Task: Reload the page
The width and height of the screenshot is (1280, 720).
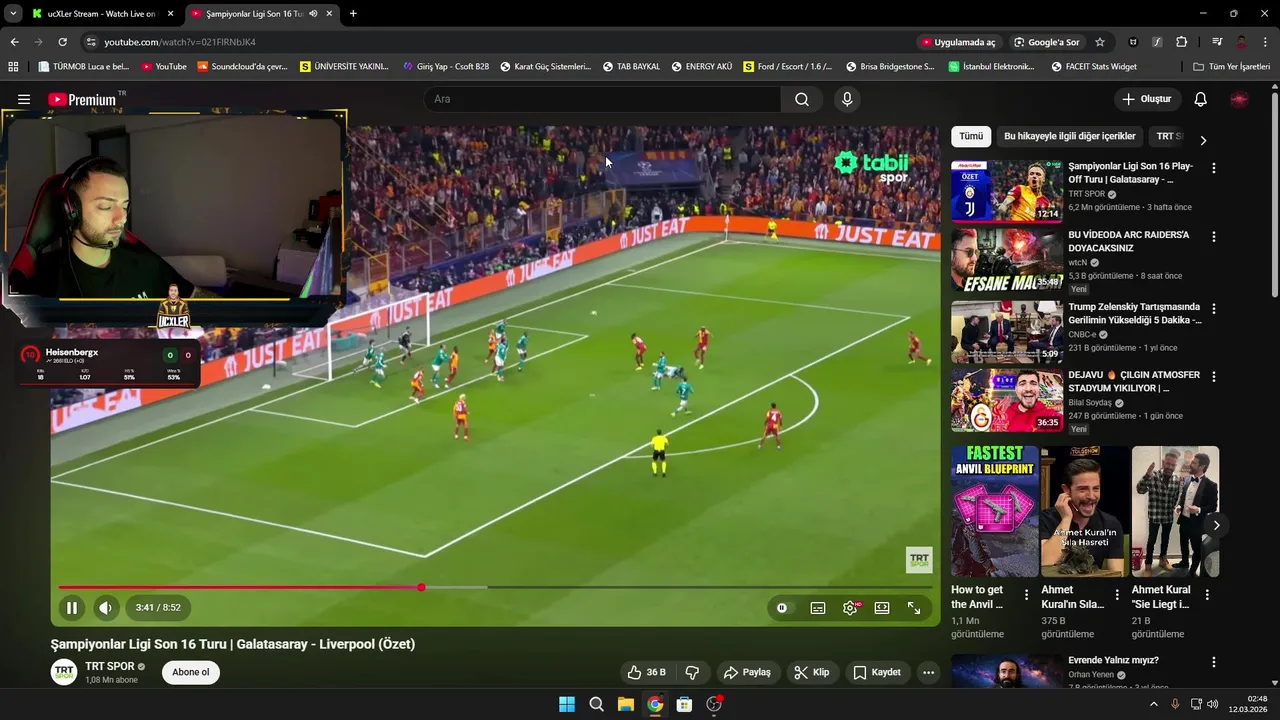Action: [x=62, y=42]
